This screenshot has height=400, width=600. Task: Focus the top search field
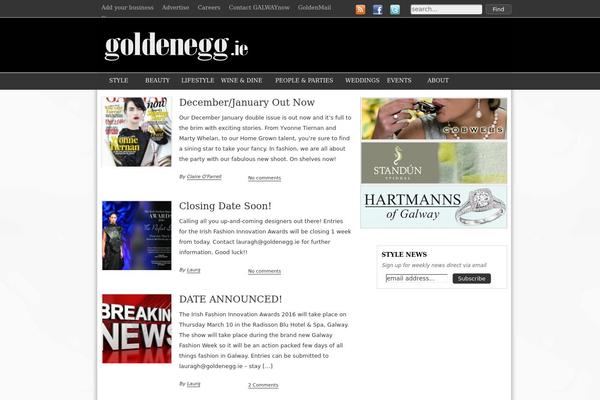[446, 9]
